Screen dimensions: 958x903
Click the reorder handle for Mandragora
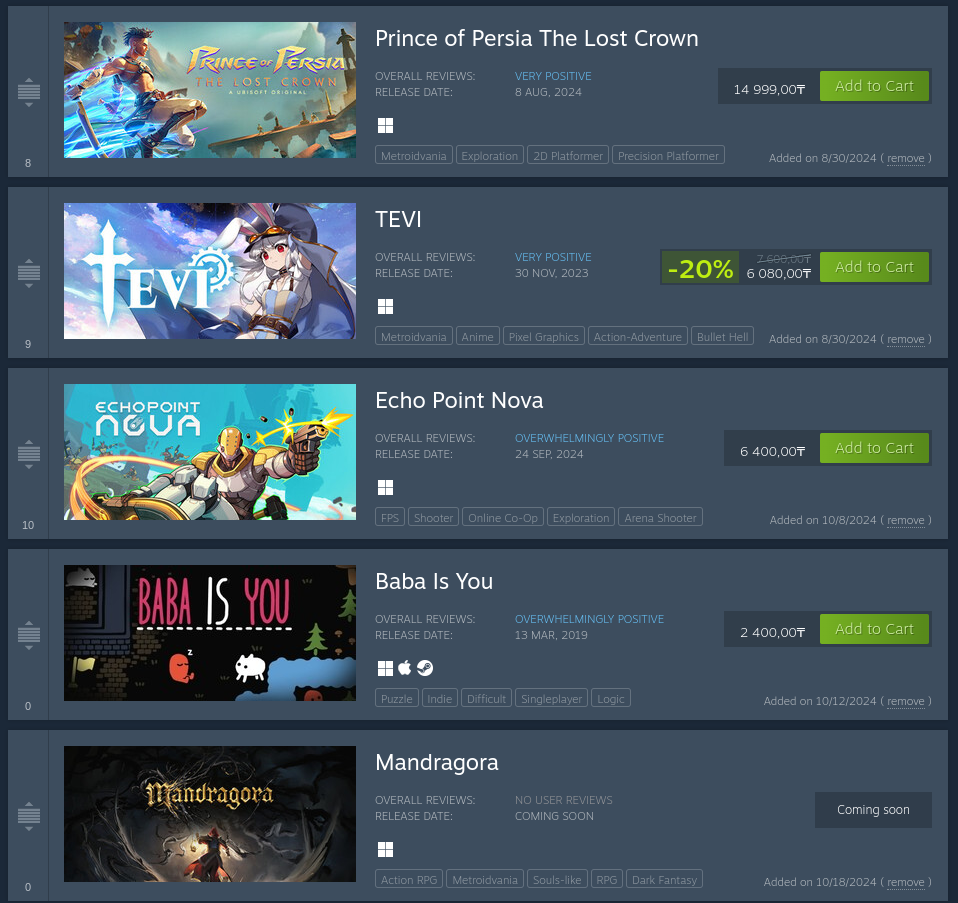(x=29, y=816)
